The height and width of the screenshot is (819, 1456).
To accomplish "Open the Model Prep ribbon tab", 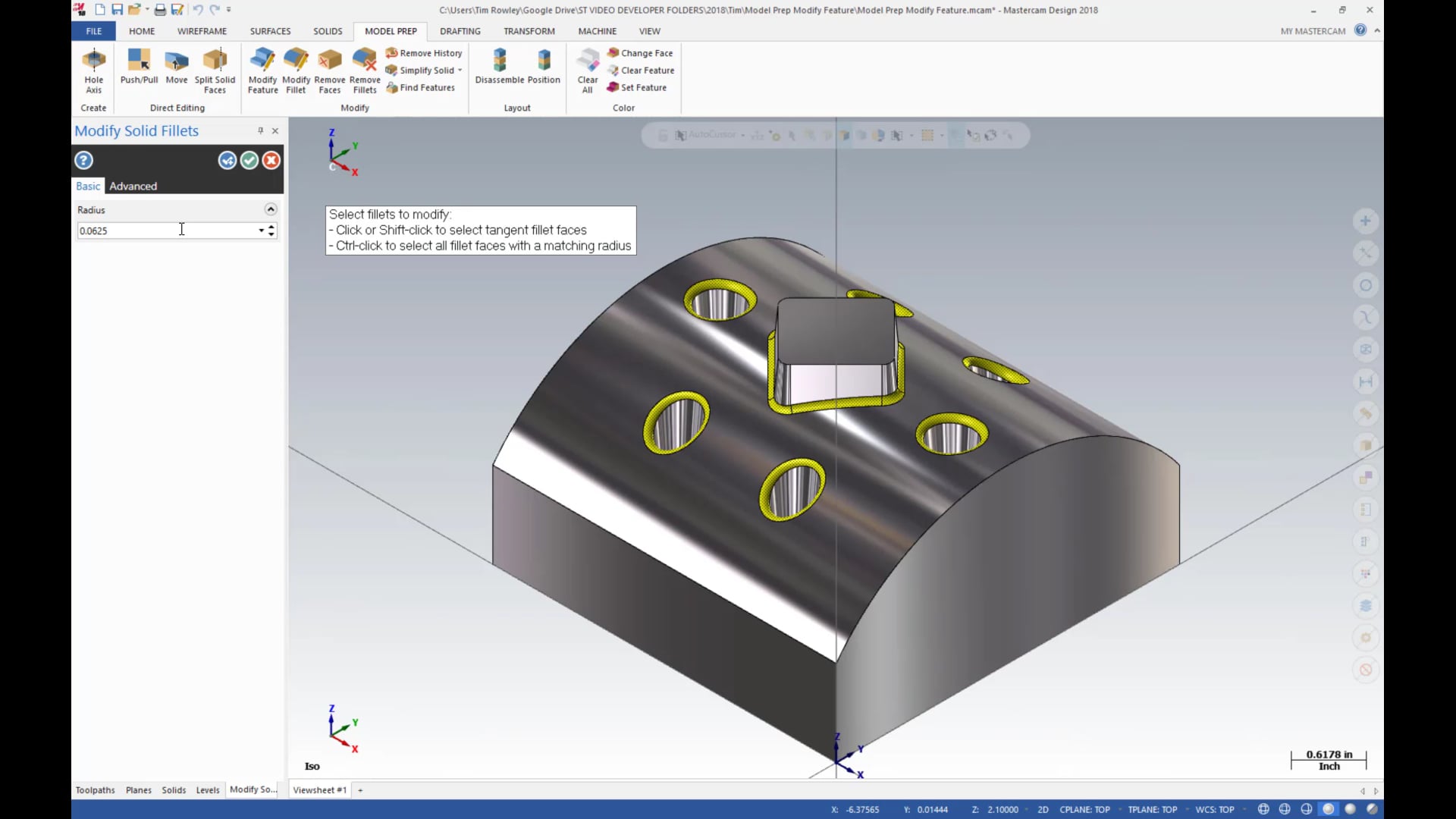I will click(390, 30).
